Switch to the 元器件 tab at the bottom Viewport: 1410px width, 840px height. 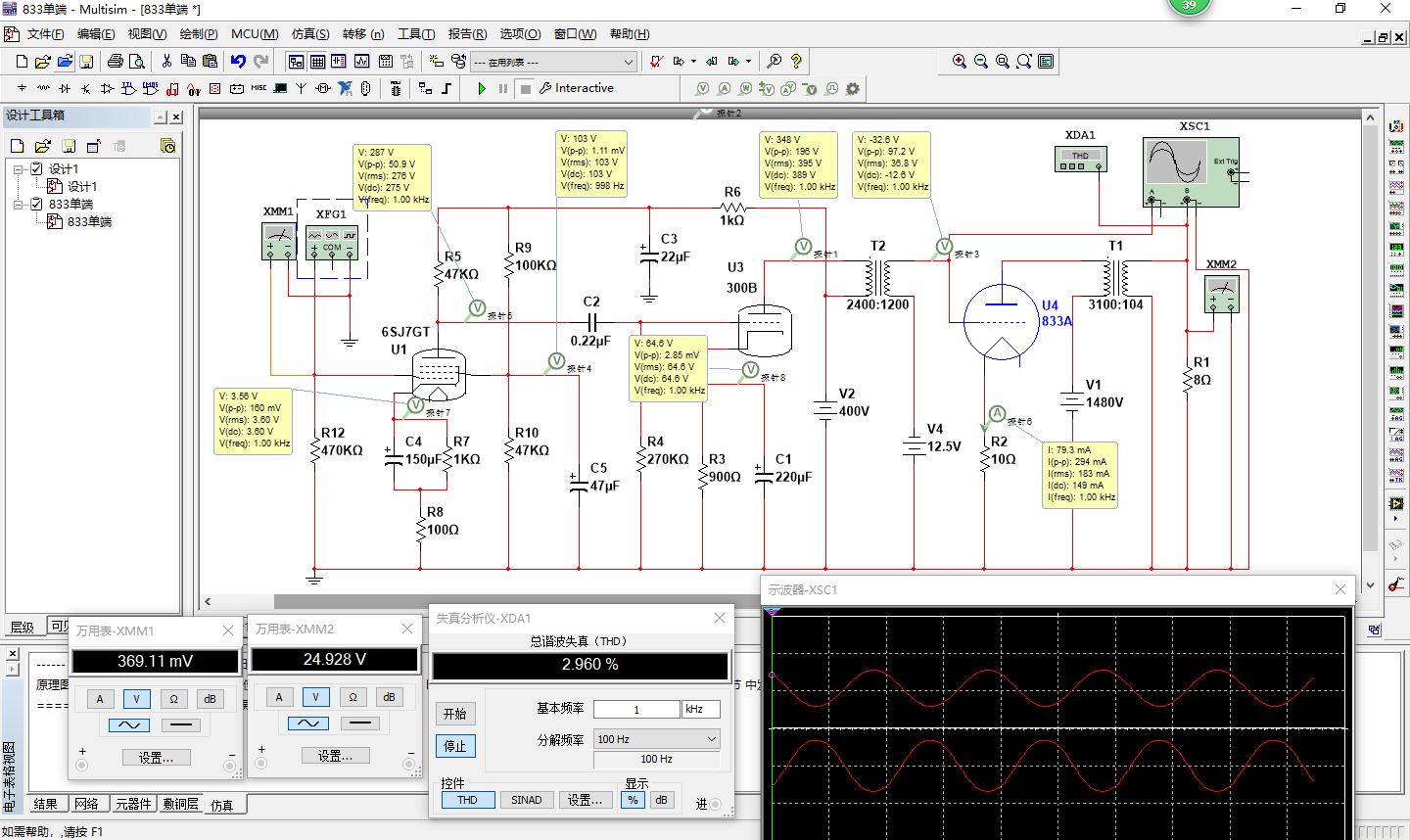pyautogui.click(x=134, y=804)
